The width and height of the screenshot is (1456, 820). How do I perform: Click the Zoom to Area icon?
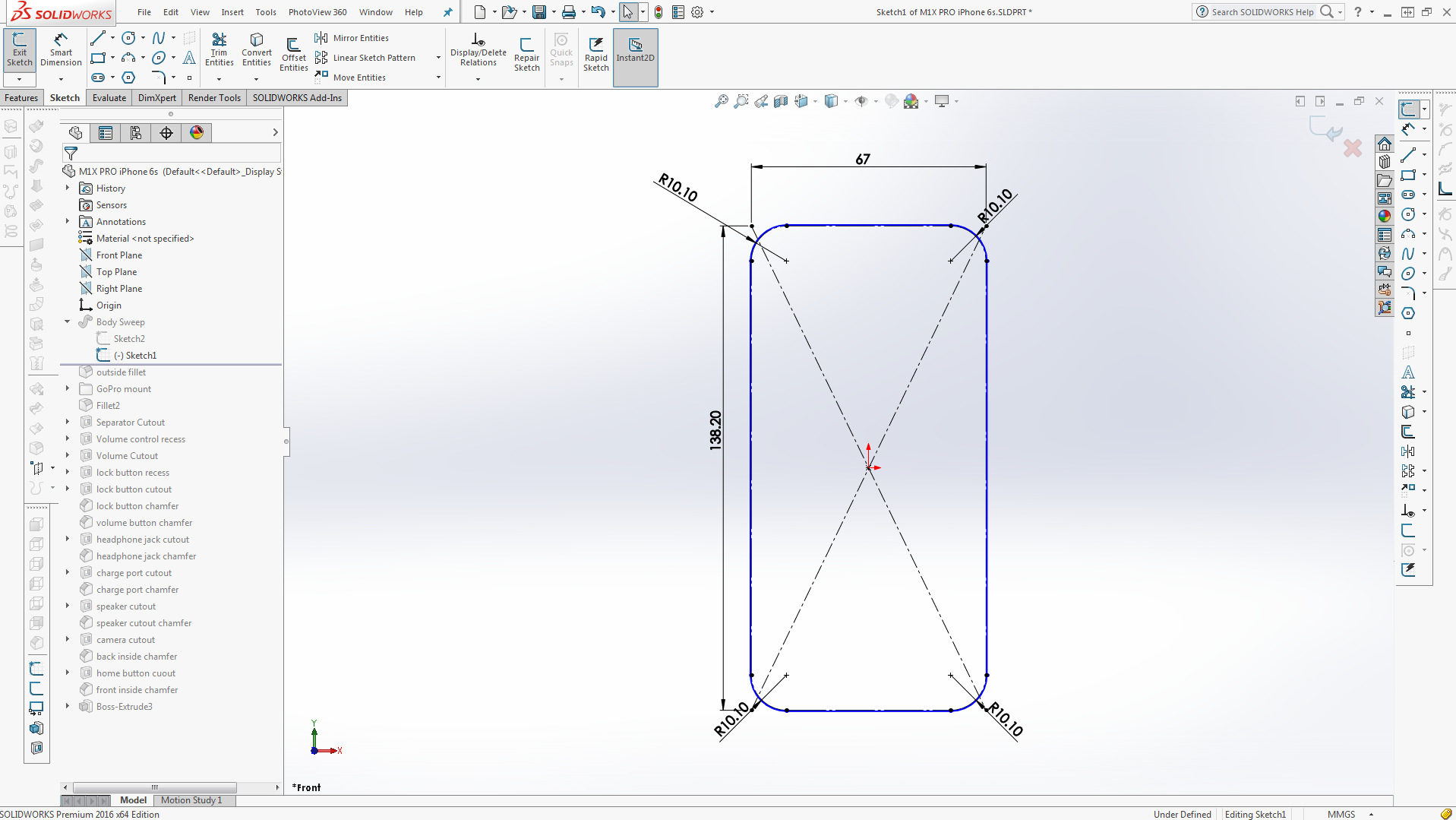click(x=741, y=101)
